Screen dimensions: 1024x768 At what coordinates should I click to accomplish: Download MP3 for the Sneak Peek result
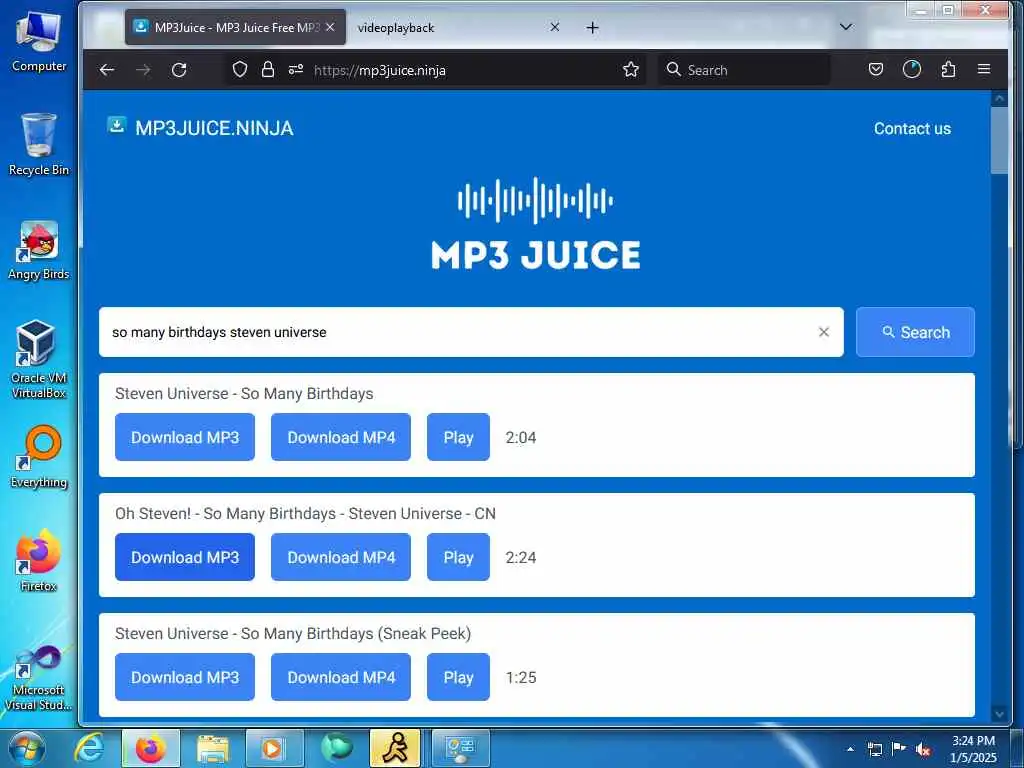(x=185, y=677)
